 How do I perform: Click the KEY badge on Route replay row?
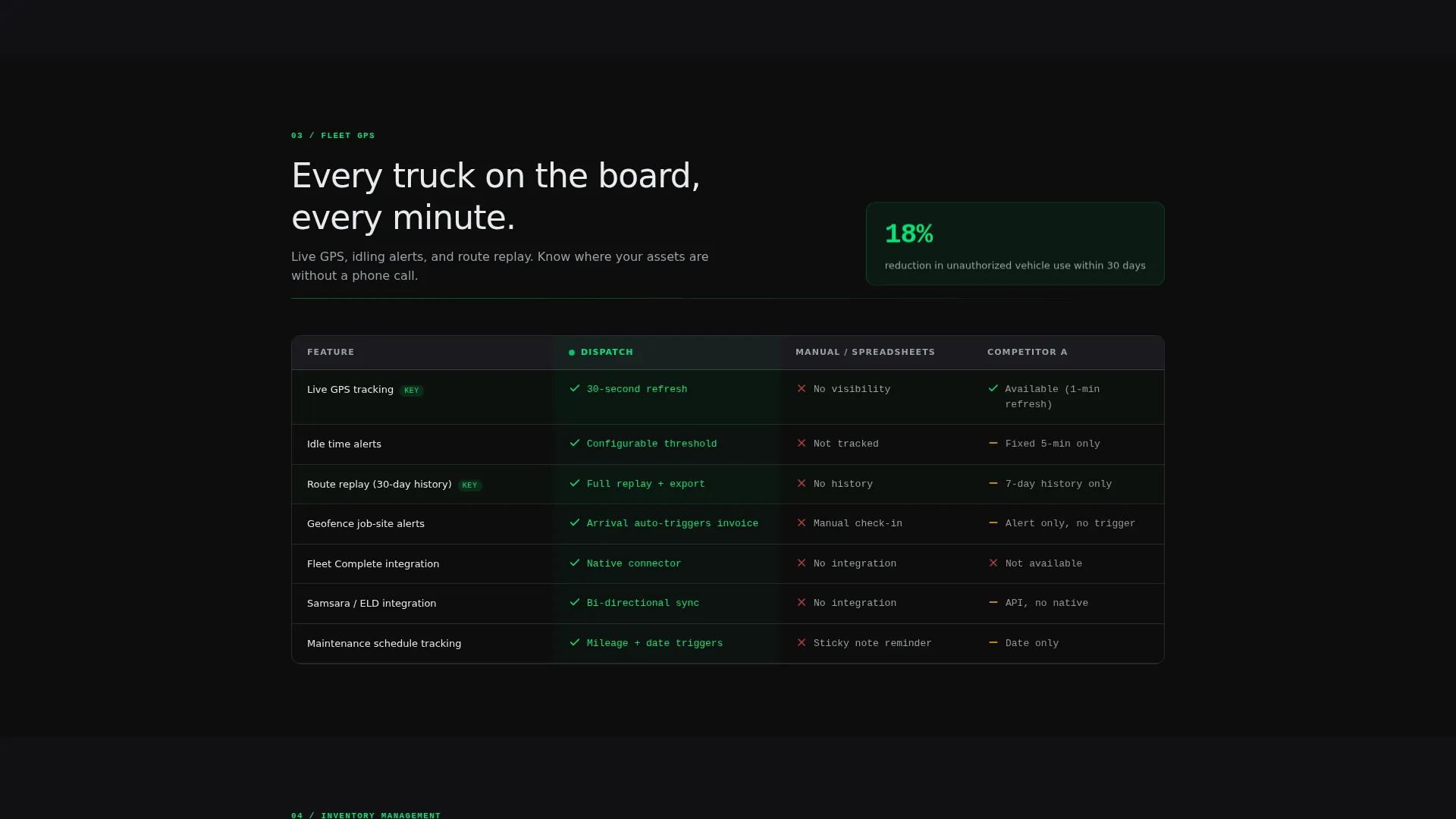click(469, 485)
